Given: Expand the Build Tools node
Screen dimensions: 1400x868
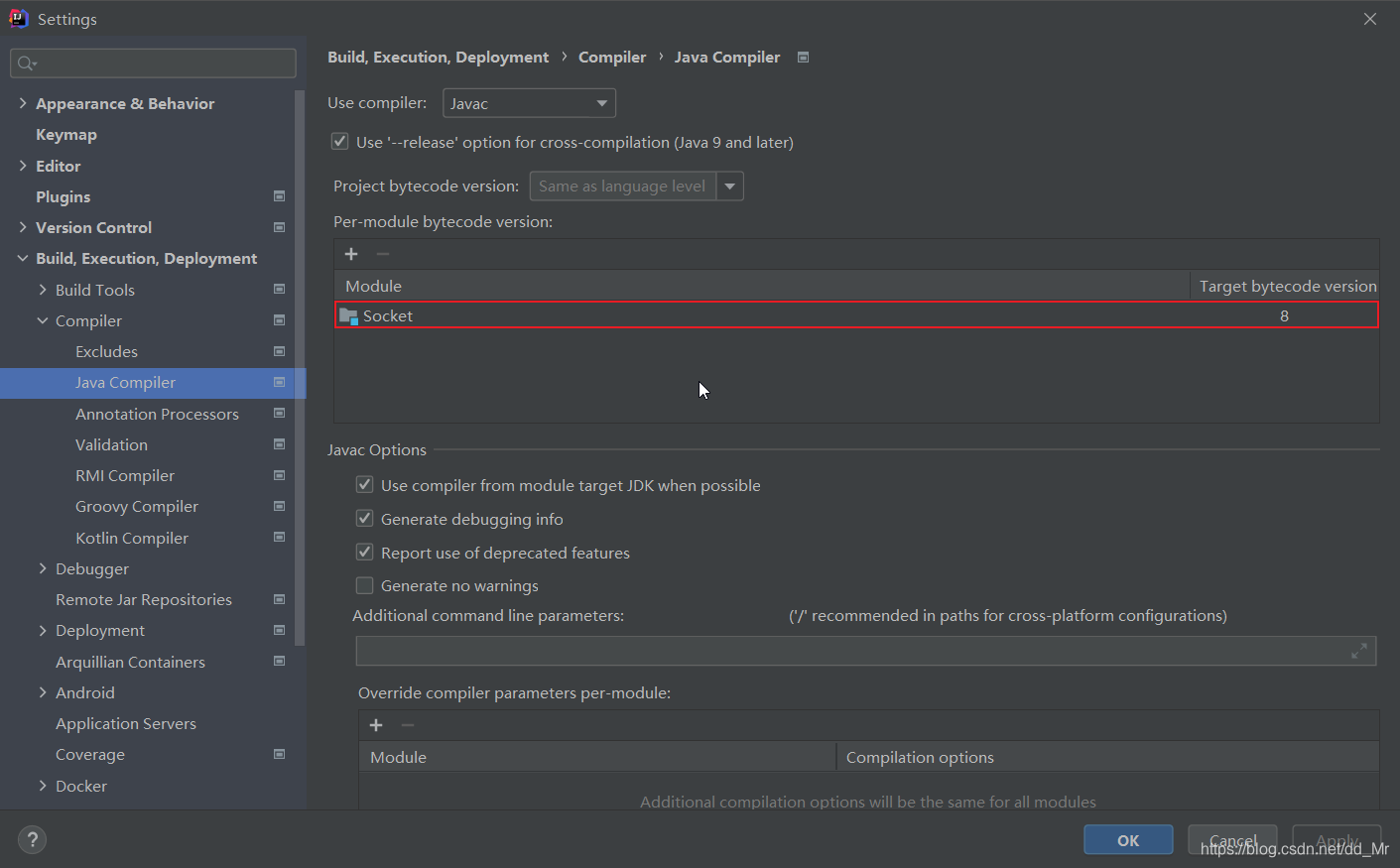Looking at the screenshot, I should (43, 290).
